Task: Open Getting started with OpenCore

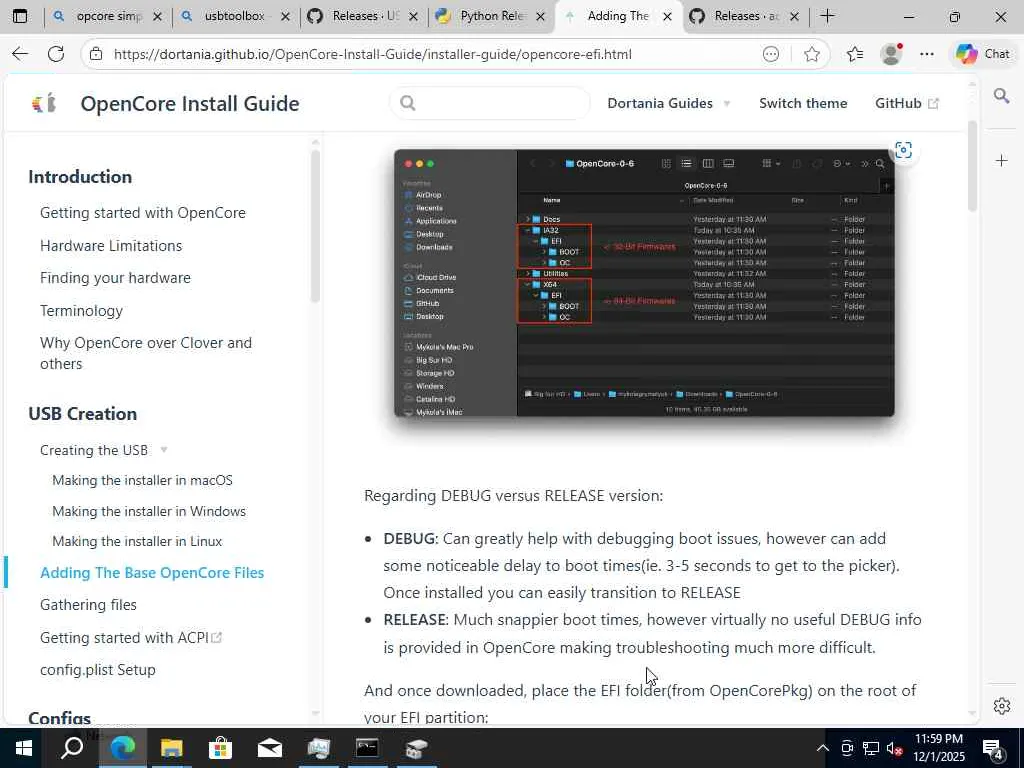Action: [142, 213]
